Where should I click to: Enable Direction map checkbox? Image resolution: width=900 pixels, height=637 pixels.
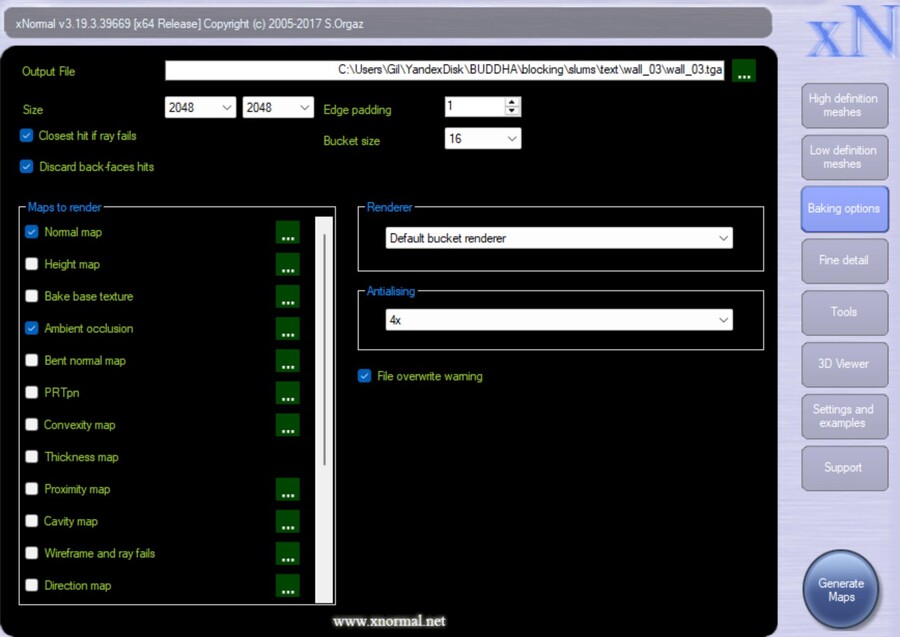point(32,585)
